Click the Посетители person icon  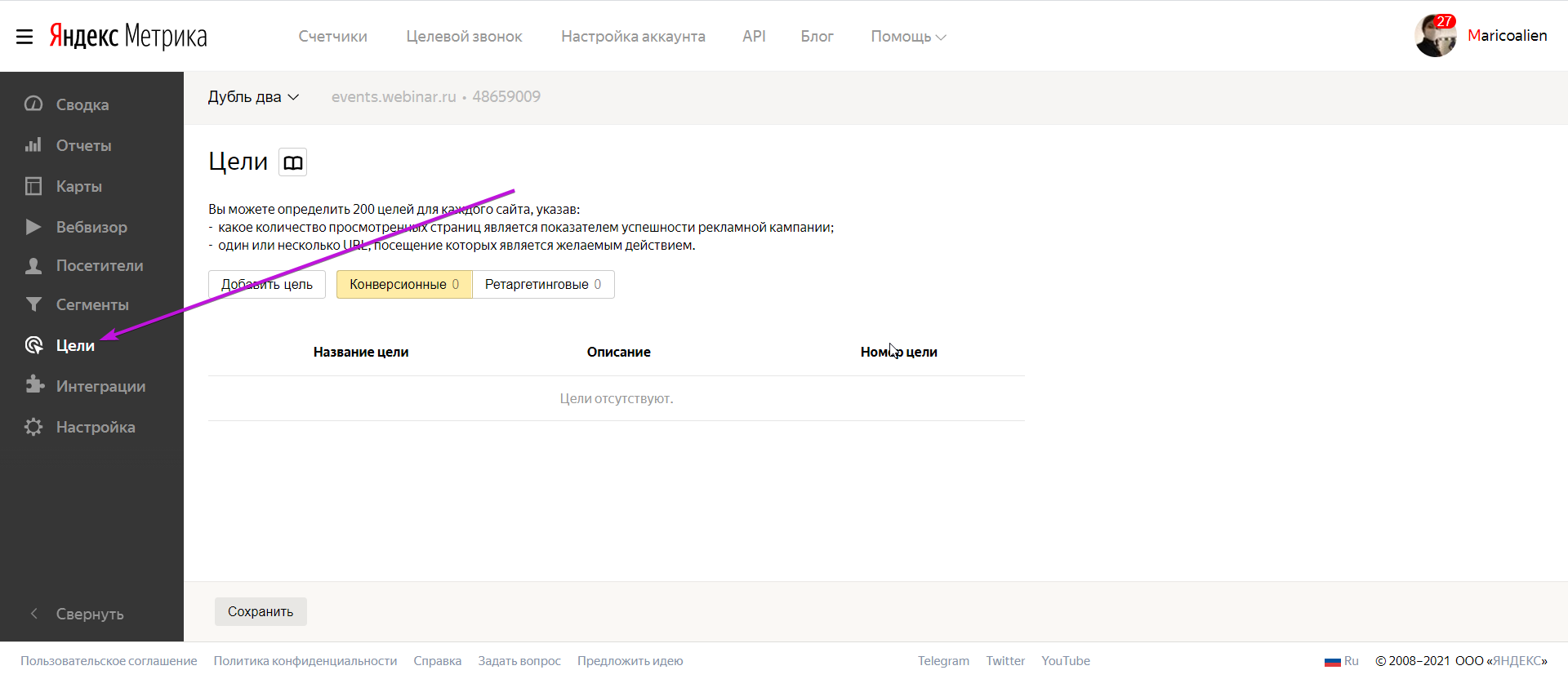(33, 265)
